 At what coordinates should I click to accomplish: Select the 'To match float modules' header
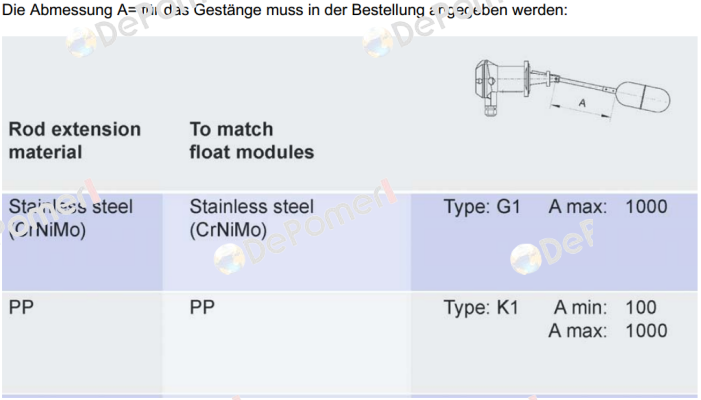pos(252,140)
